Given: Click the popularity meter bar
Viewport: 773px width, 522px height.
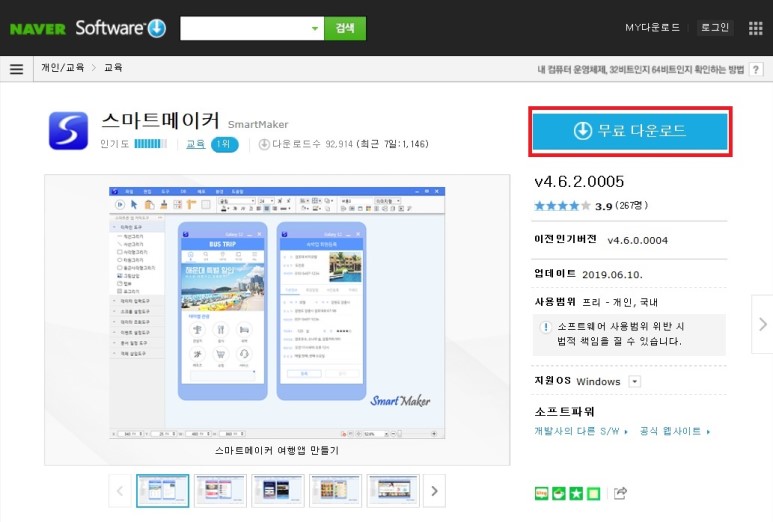Looking at the screenshot, I should (x=150, y=144).
